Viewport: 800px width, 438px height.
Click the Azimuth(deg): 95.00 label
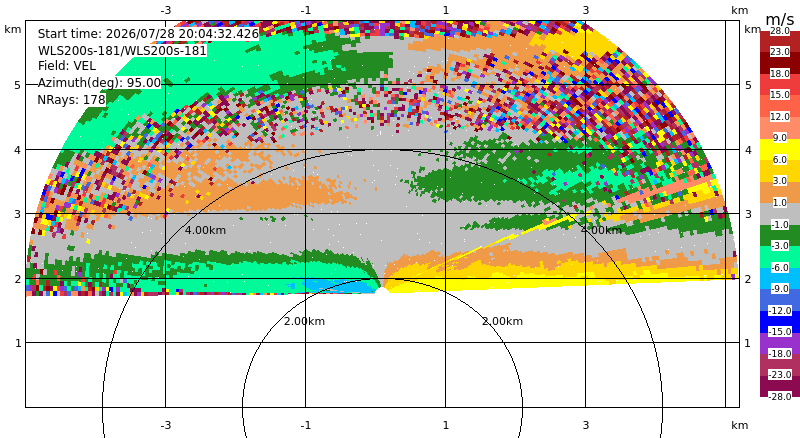coord(99,83)
